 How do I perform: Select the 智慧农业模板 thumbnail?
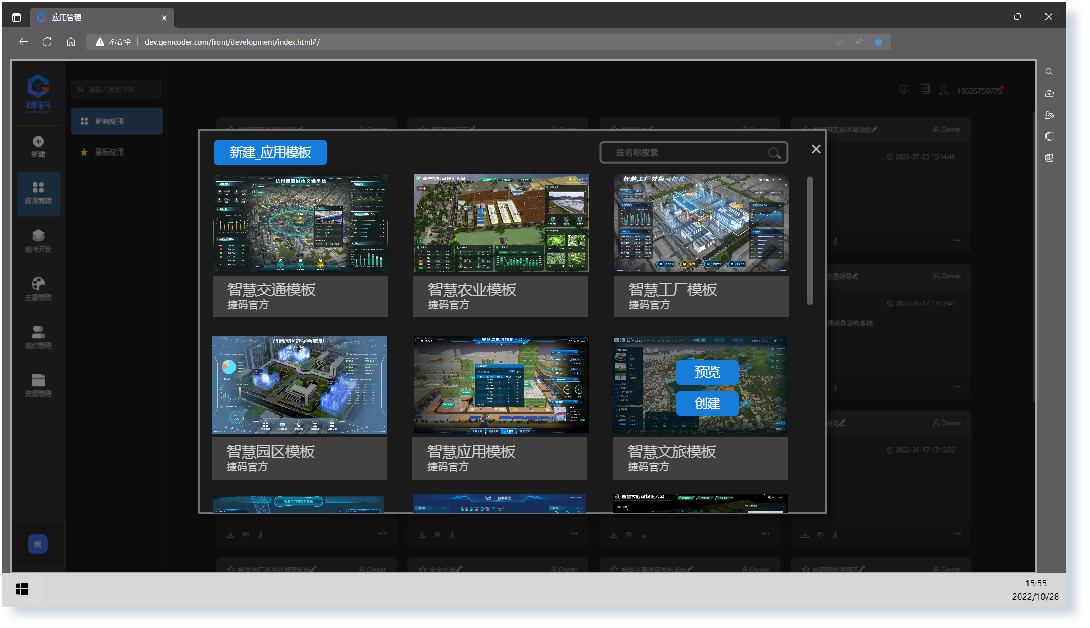(501, 223)
